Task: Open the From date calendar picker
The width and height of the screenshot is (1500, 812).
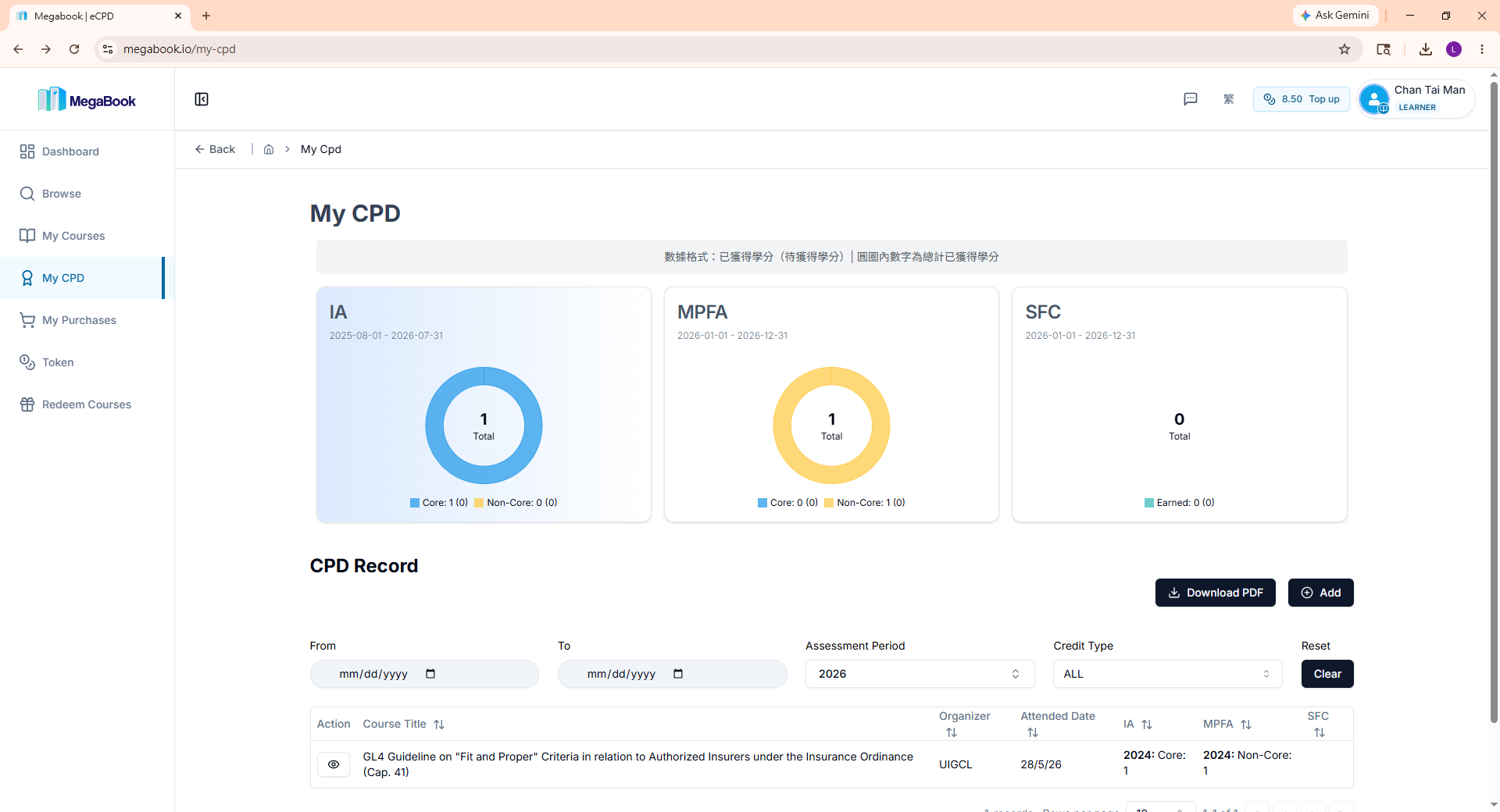Action: (x=430, y=674)
